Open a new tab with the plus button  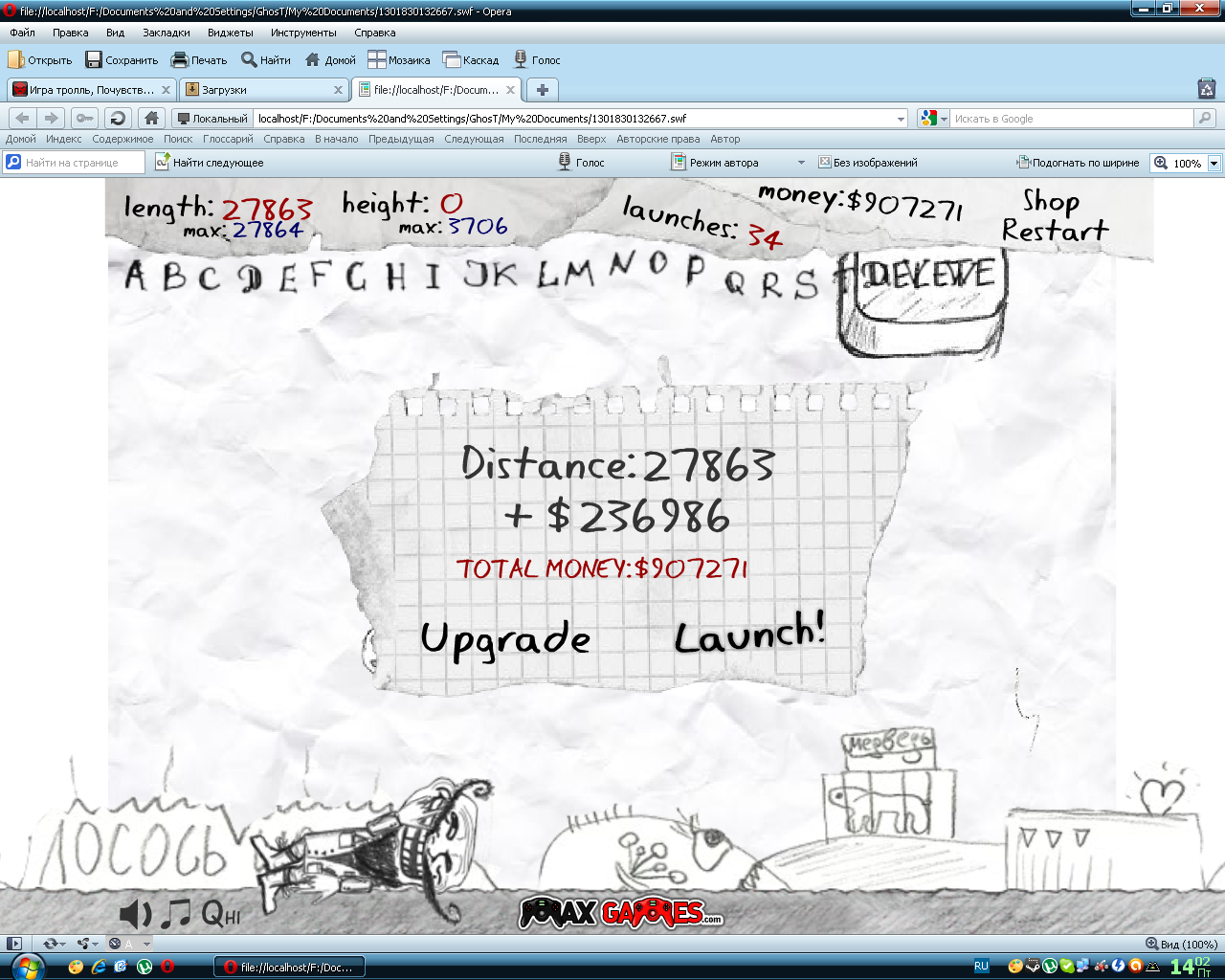(543, 90)
